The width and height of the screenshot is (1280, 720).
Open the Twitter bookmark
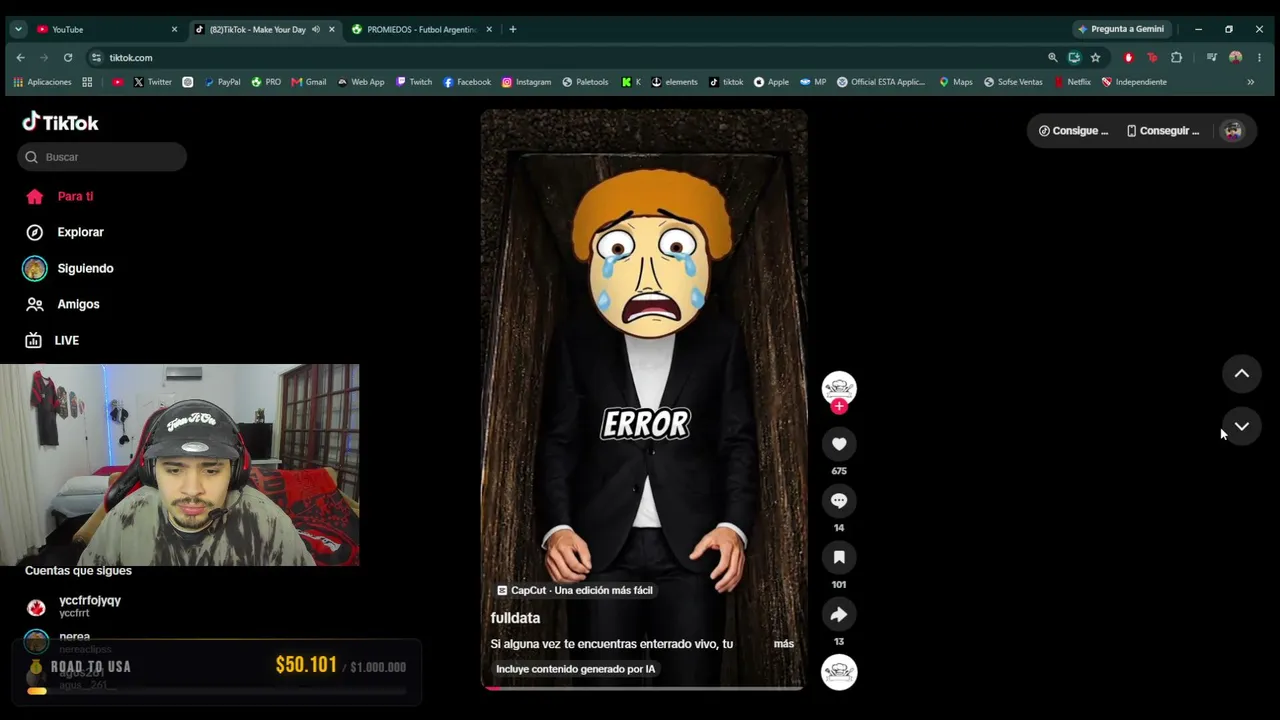coord(153,82)
